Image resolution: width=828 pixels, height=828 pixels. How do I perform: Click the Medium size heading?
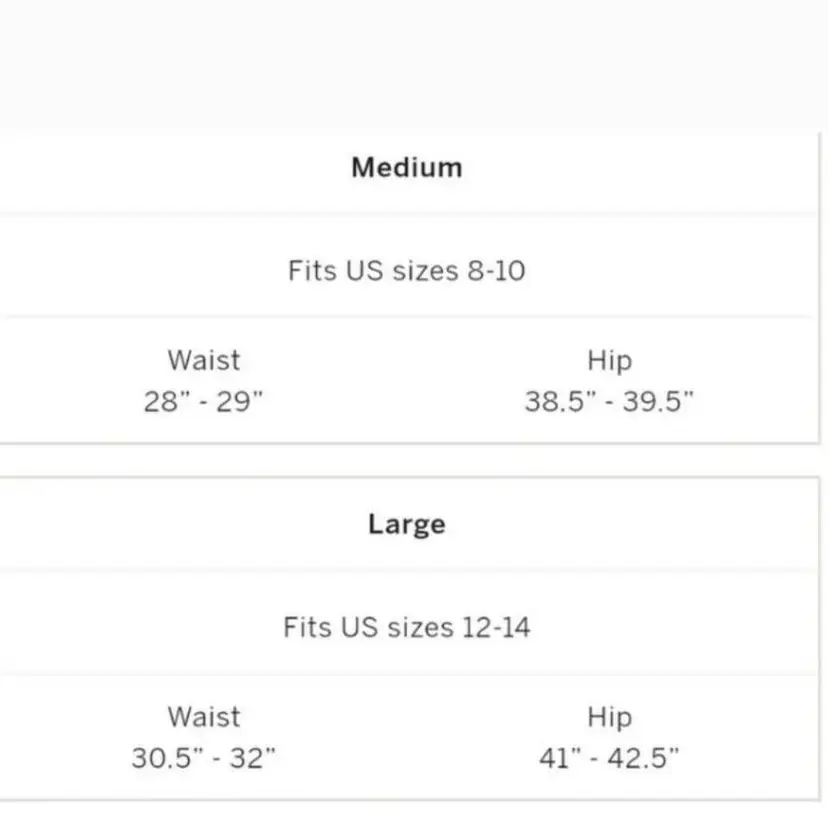click(406, 167)
